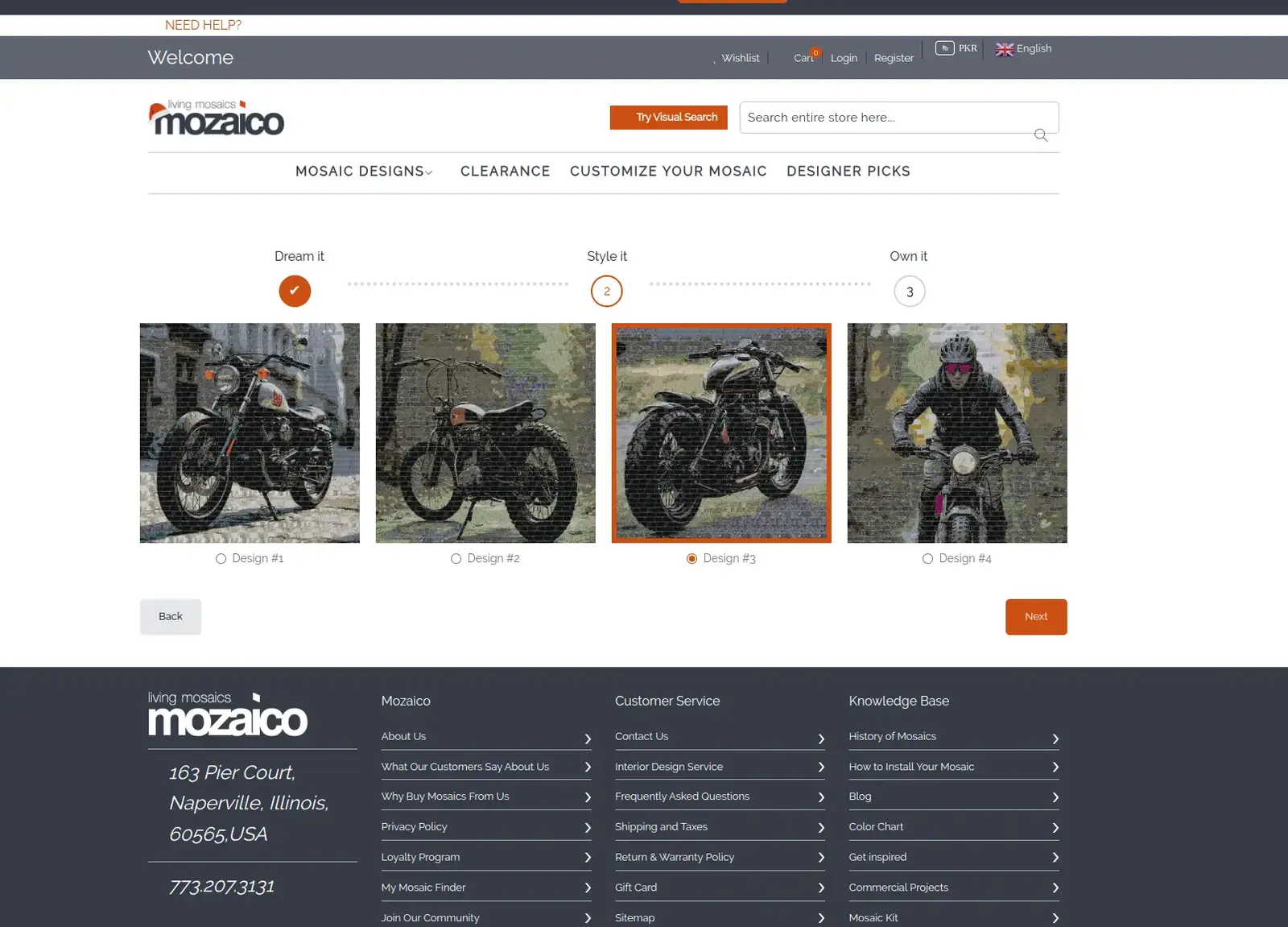Click the Mozaico logo in header
The image size is (1288, 927).
pos(217,118)
